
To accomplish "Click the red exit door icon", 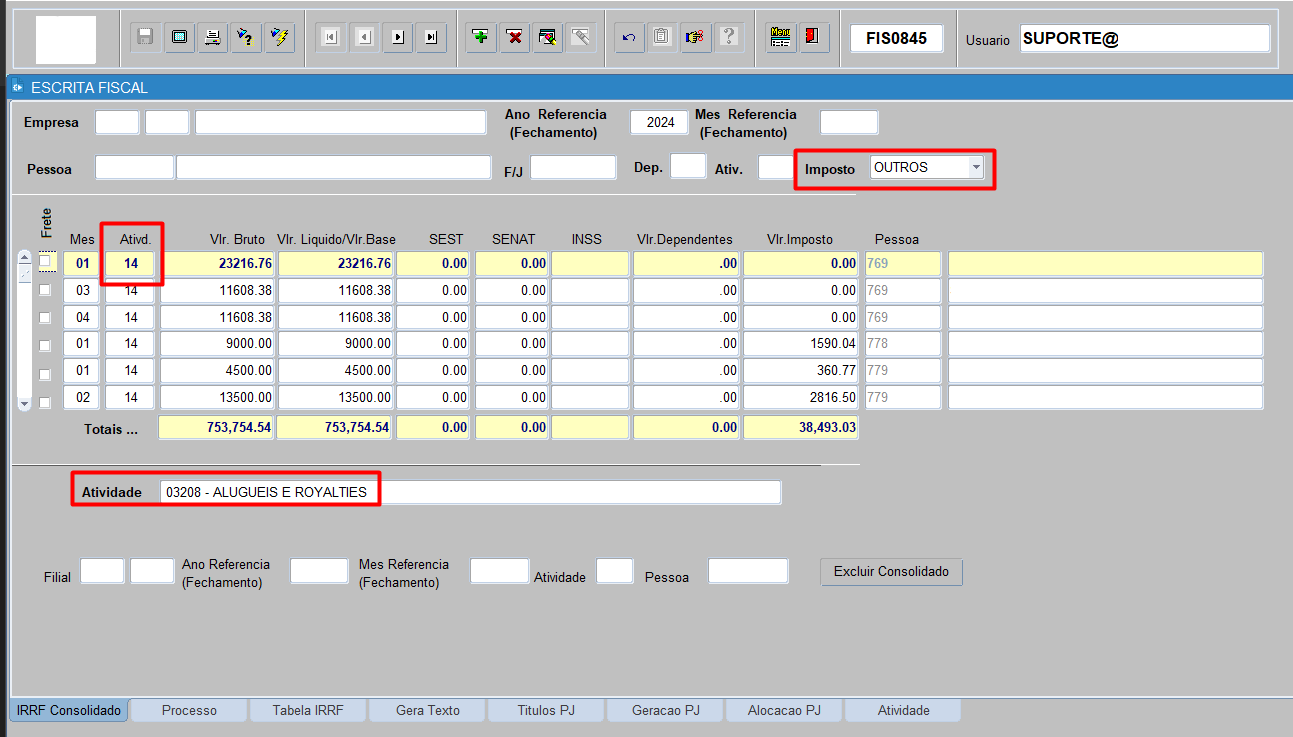I will (812, 38).
